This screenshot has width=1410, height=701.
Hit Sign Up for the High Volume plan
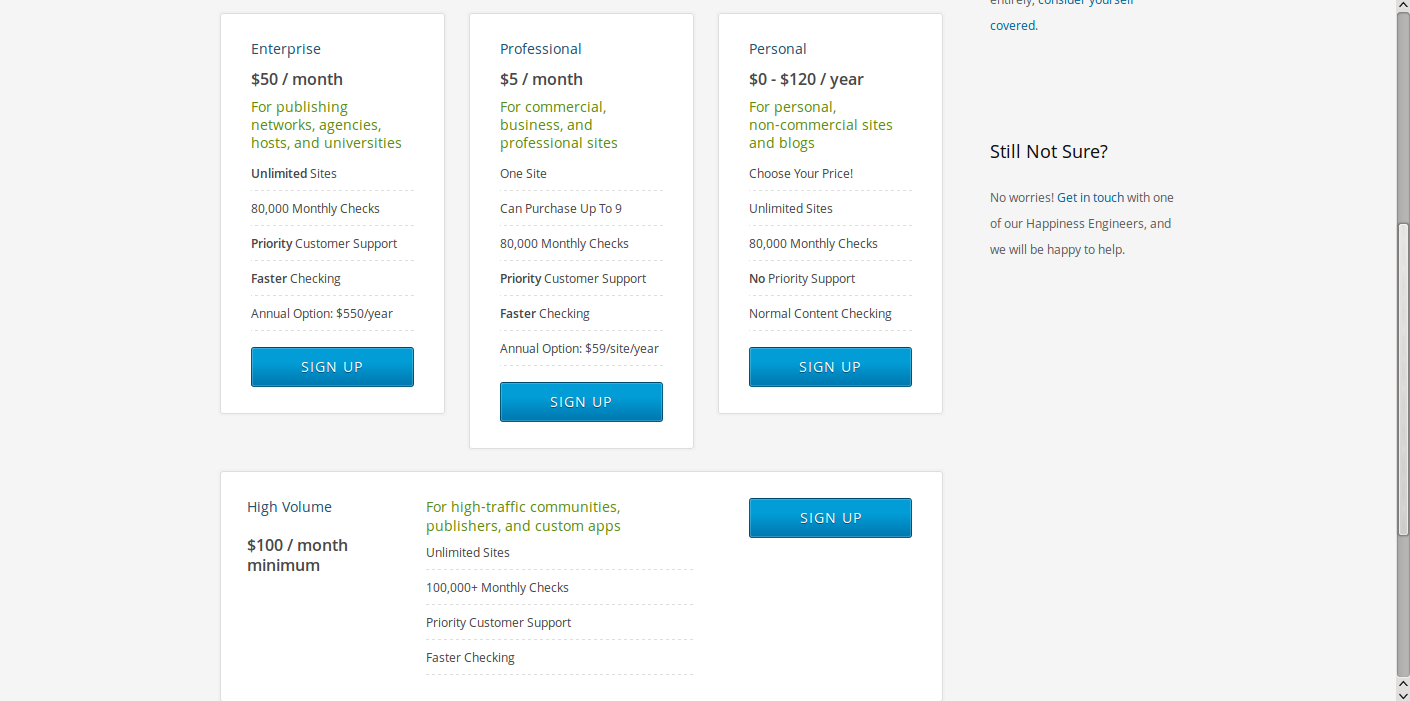point(830,518)
